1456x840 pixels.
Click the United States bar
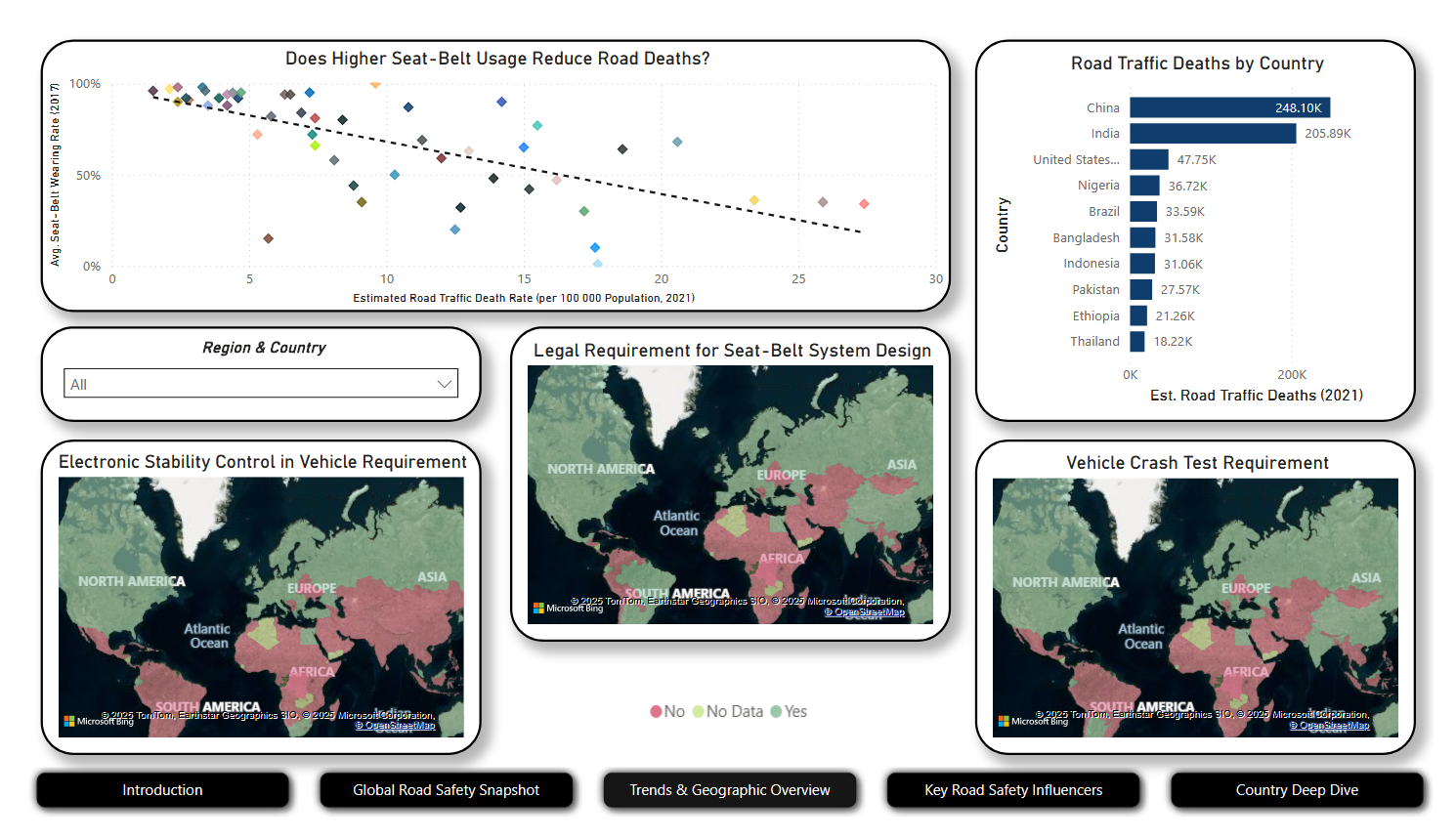(1149, 159)
